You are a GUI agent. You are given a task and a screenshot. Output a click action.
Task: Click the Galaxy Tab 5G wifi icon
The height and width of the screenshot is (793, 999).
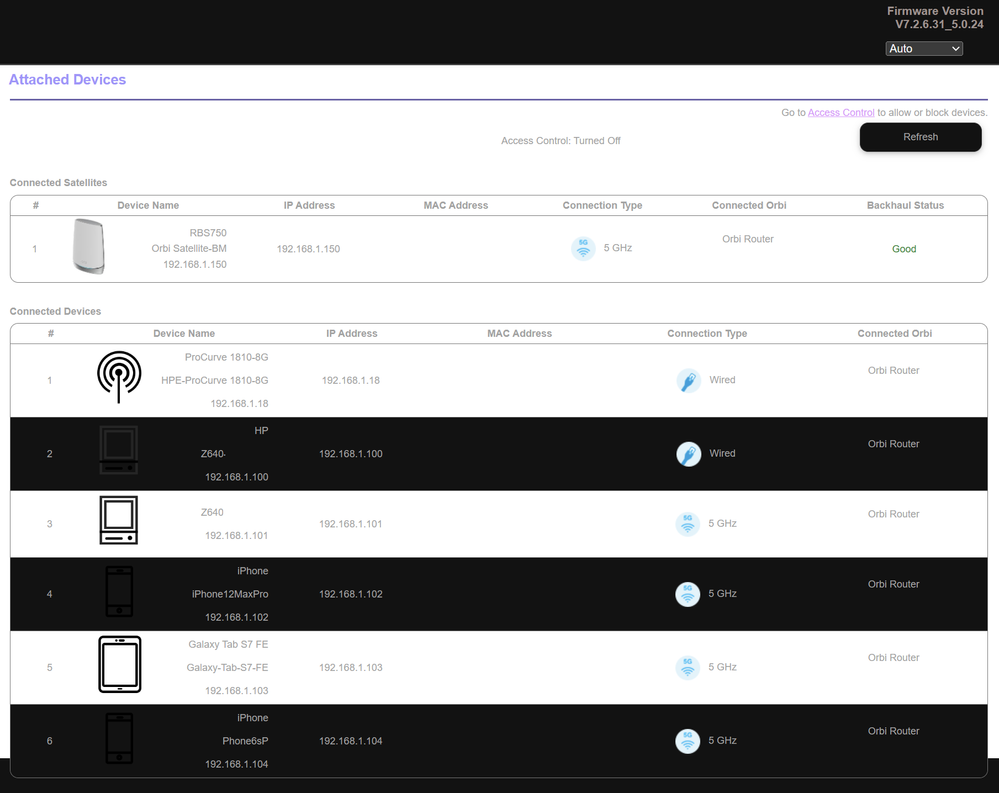(x=687, y=667)
